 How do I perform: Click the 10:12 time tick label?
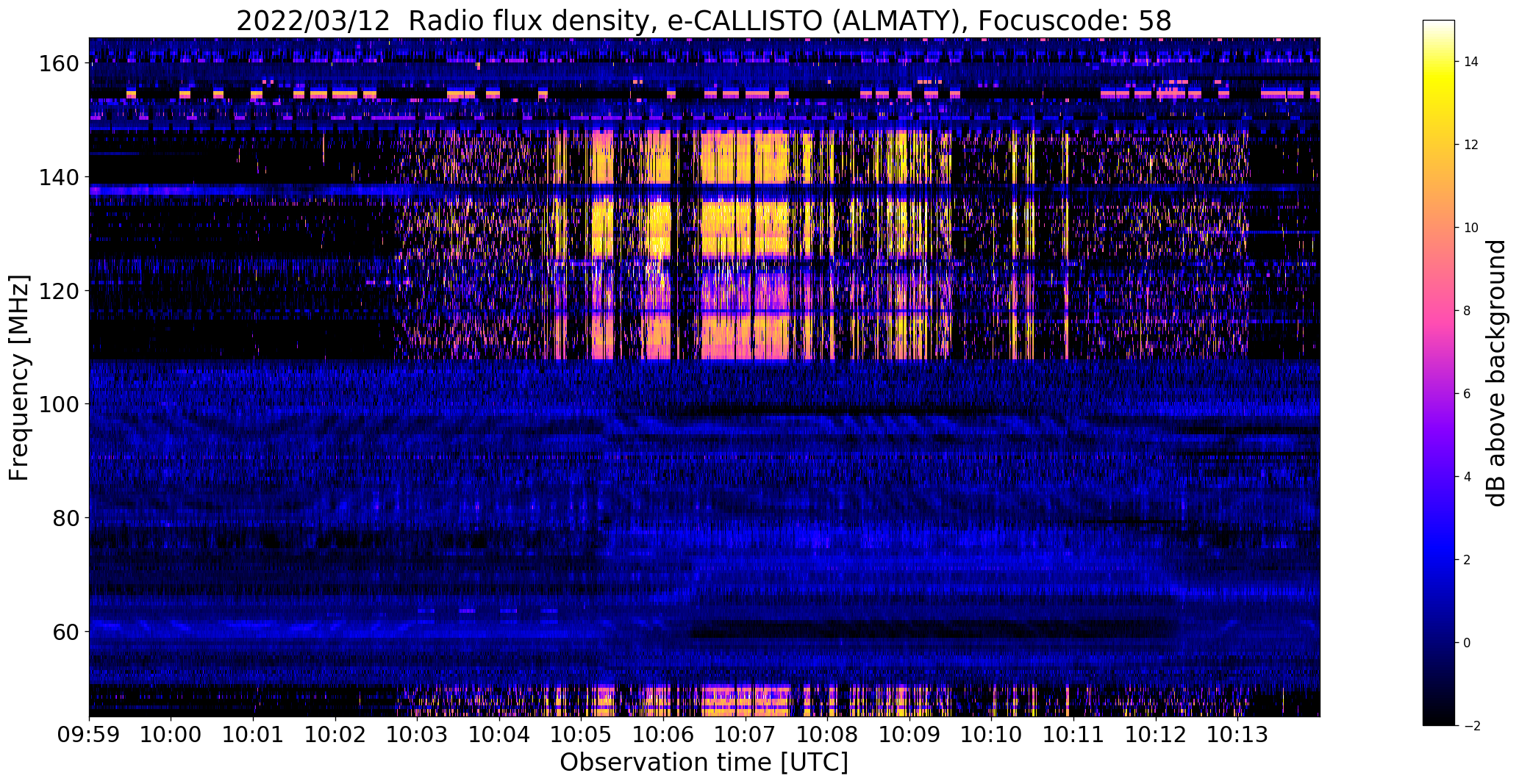pos(1156,734)
